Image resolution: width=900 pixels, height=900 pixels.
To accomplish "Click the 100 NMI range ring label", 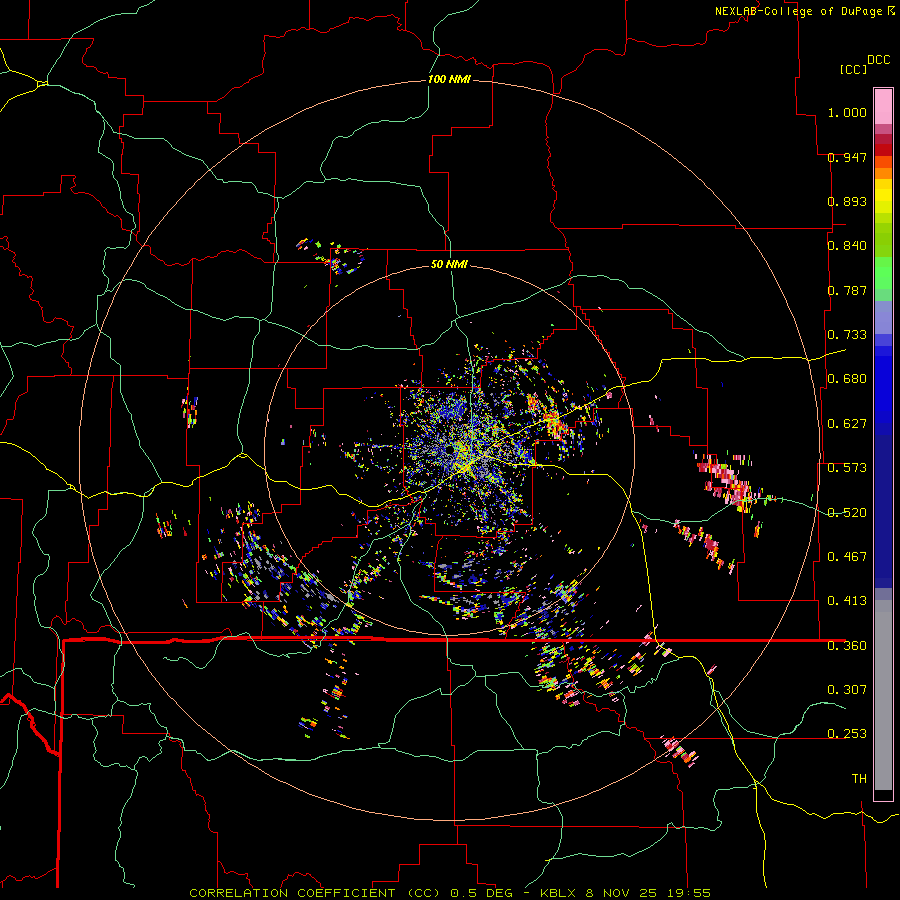I will pyautogui.click(x=449, y=79).
